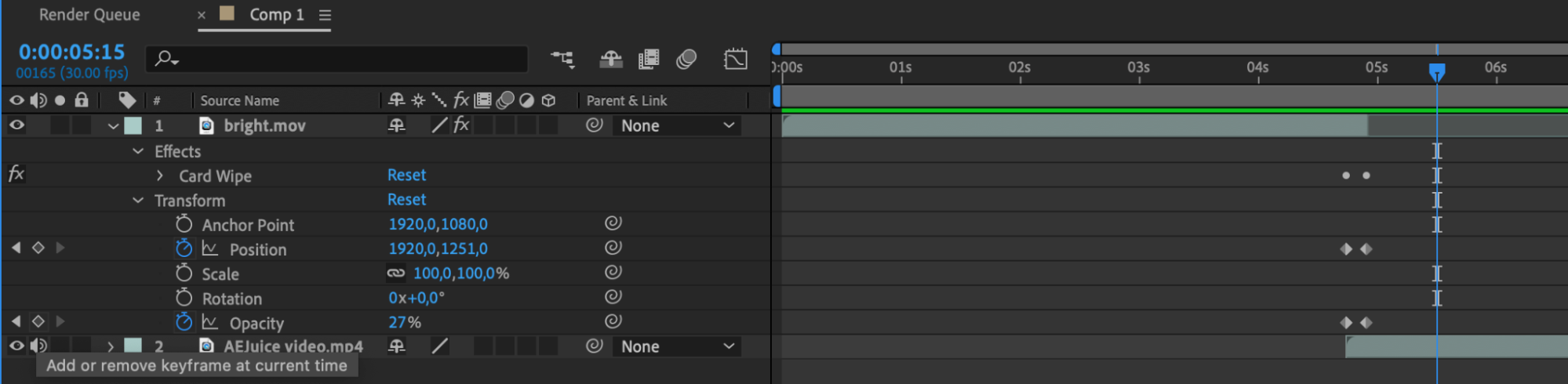Screen dimensions: 1568x384
Task: Switch to the Render Queue tab
Action: tap(89, 15)
